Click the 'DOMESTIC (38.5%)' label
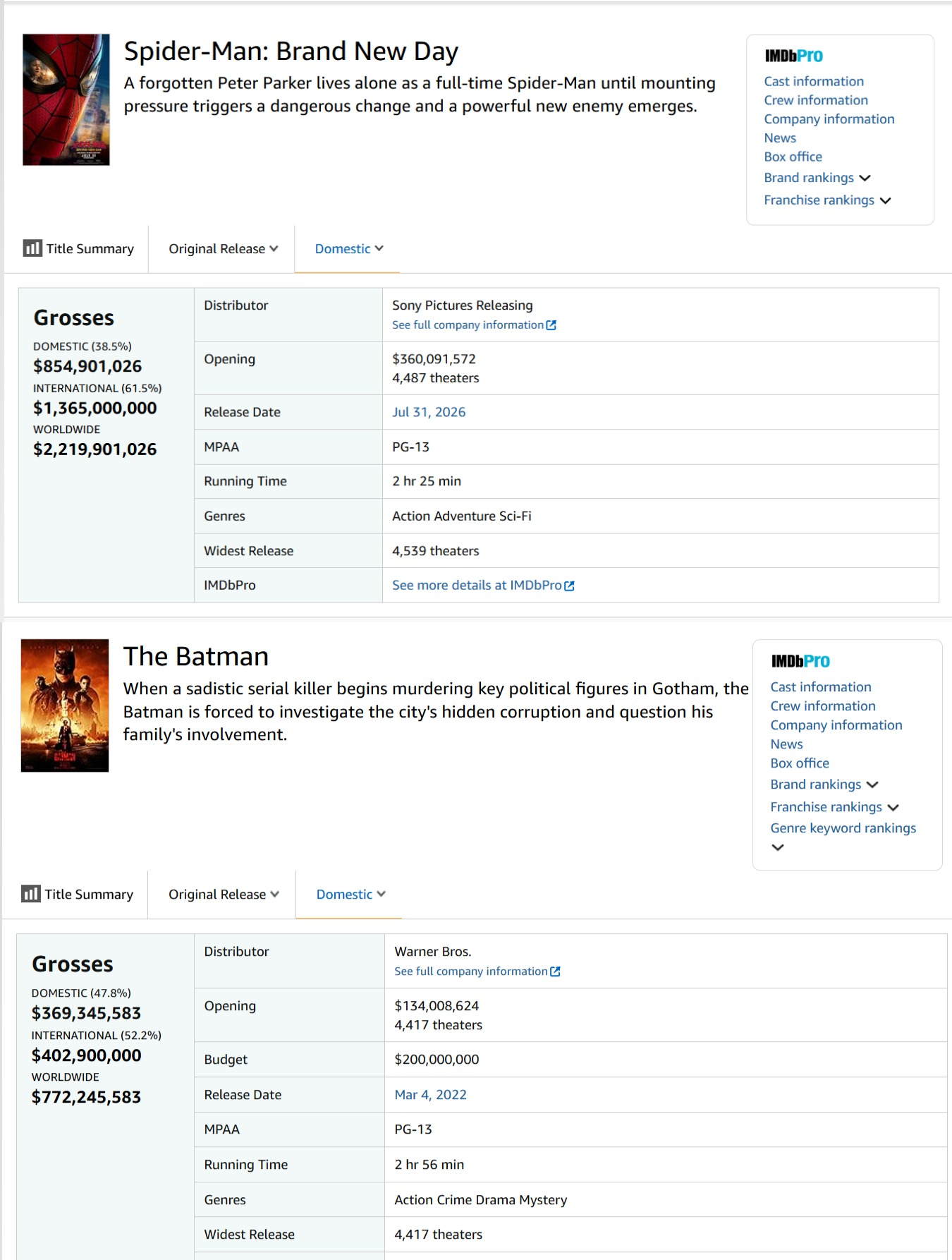Viewport: 952px width, 1260px height. (83, 346)
